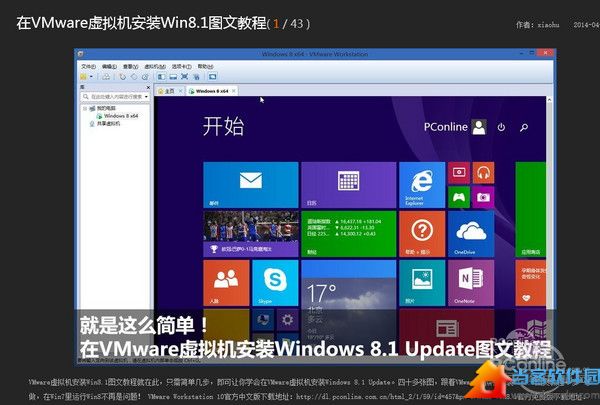
Task: Open the green Xbox Games tile
Action: (459, 197)
